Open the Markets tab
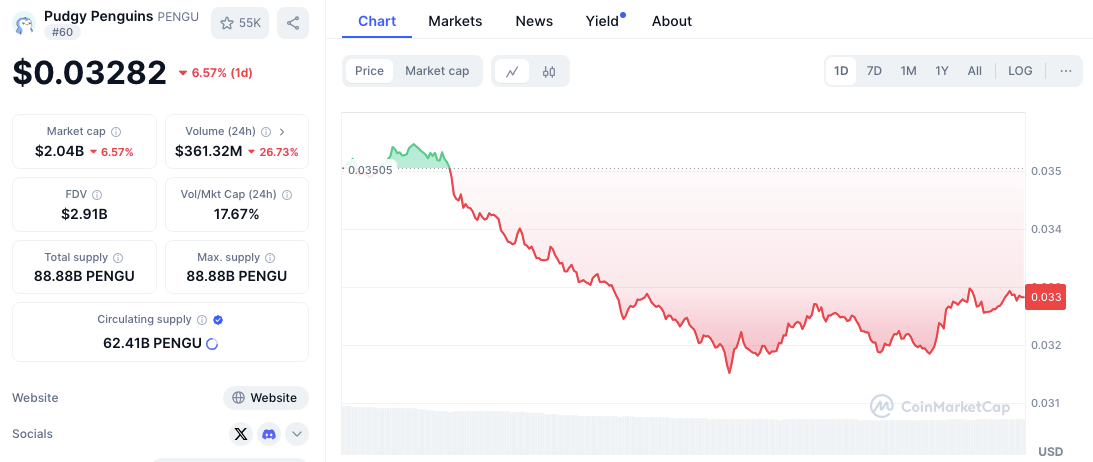 click(455, 21)
